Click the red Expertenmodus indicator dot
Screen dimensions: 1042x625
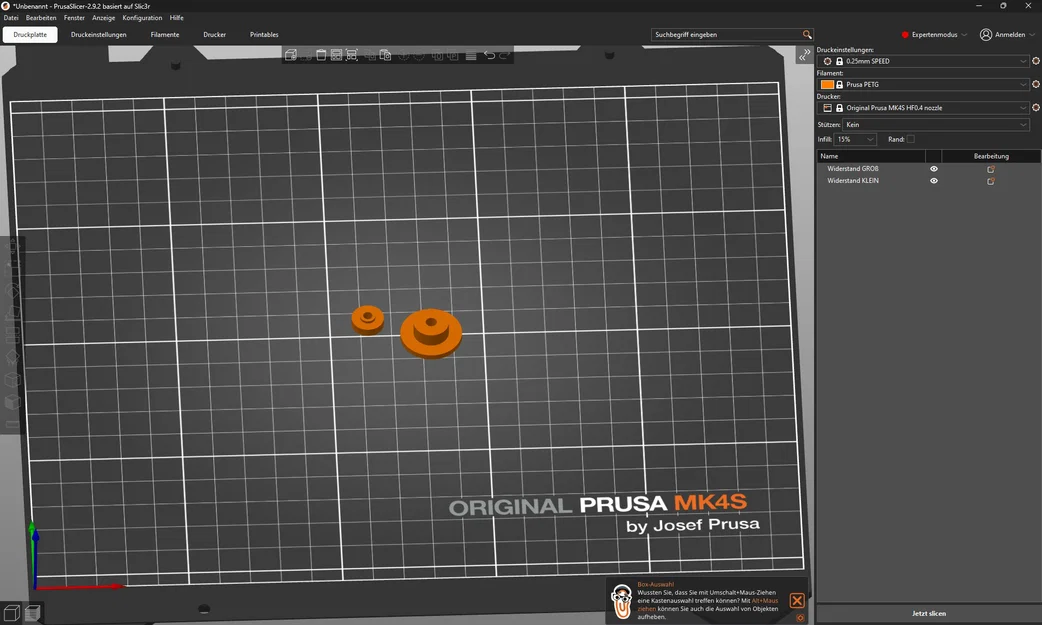904,35
